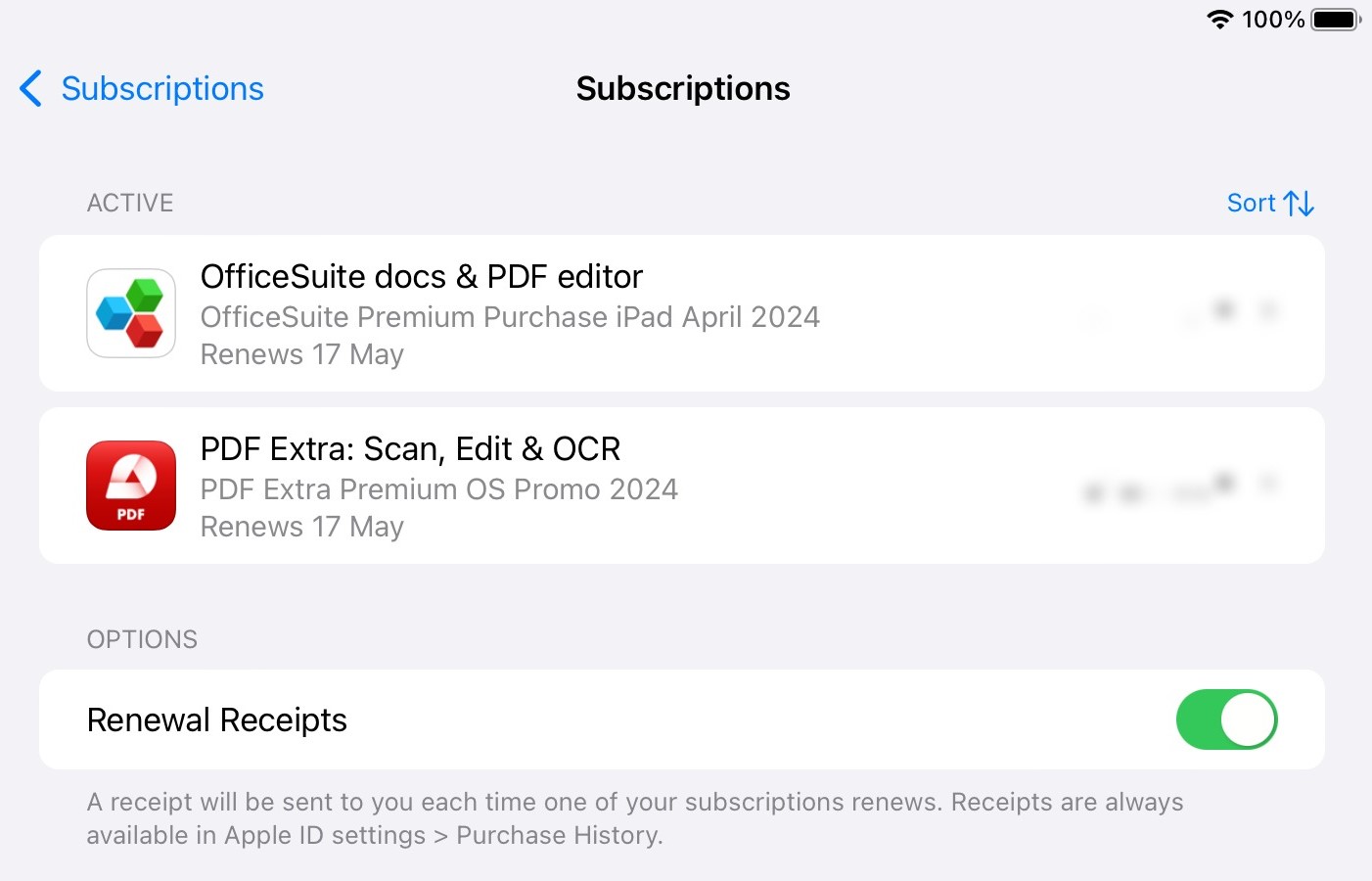Tap the Subscriptions page title
This screenshot has height=881, width=1372.
coord(683,88)
